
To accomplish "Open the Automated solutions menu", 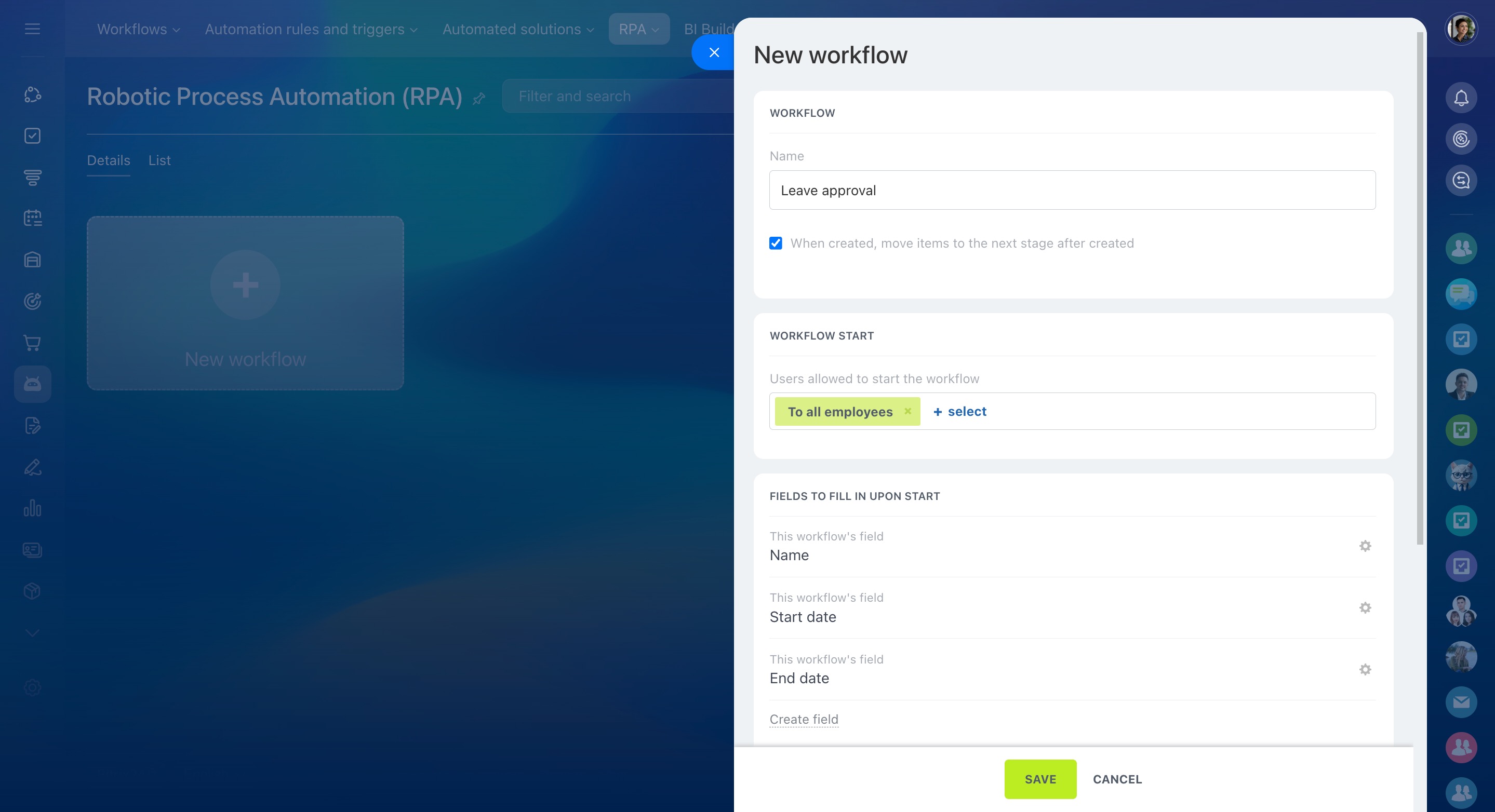I will (x=518, y=29).
